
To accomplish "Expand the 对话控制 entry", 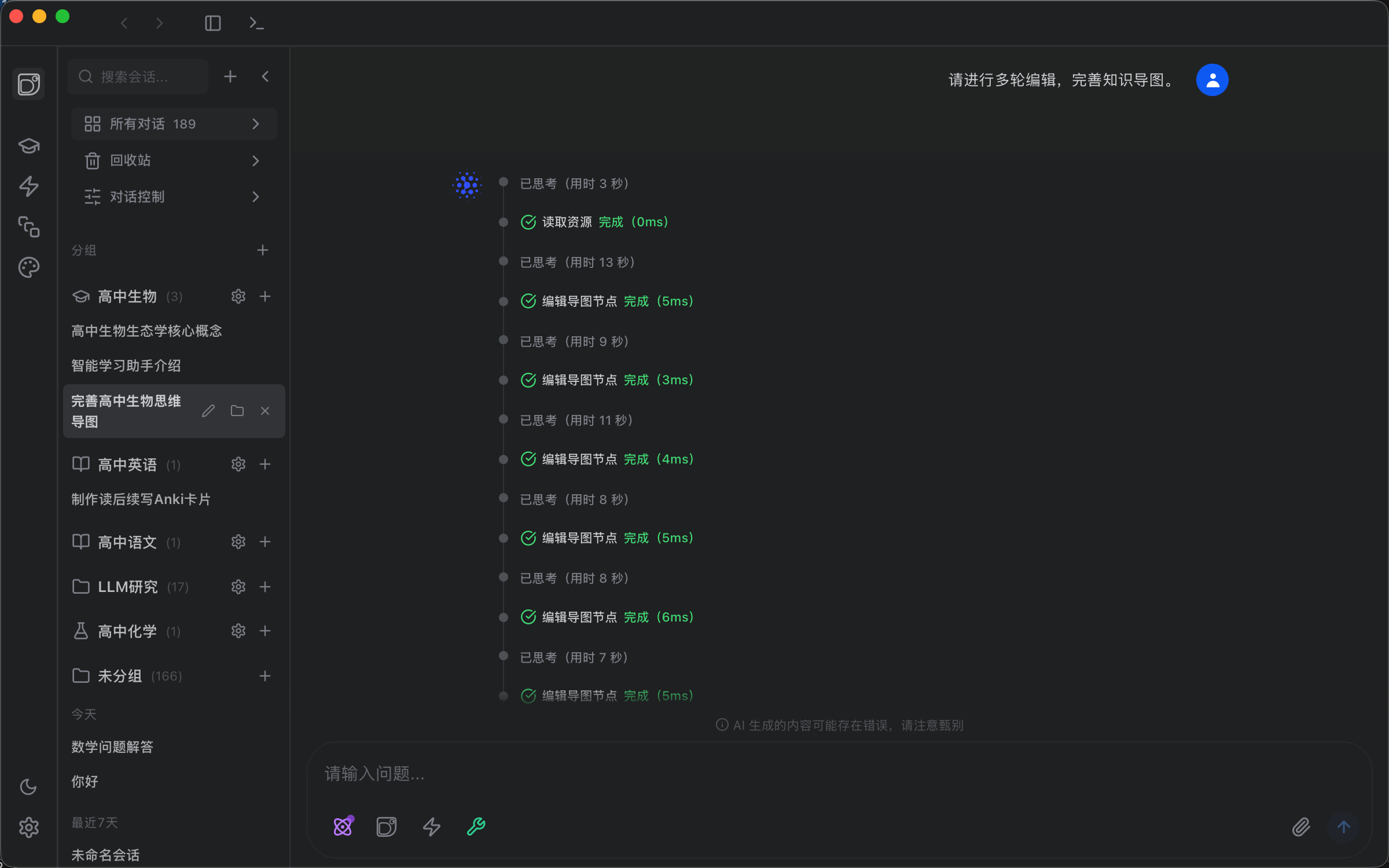I will click(x=174, y=197).
